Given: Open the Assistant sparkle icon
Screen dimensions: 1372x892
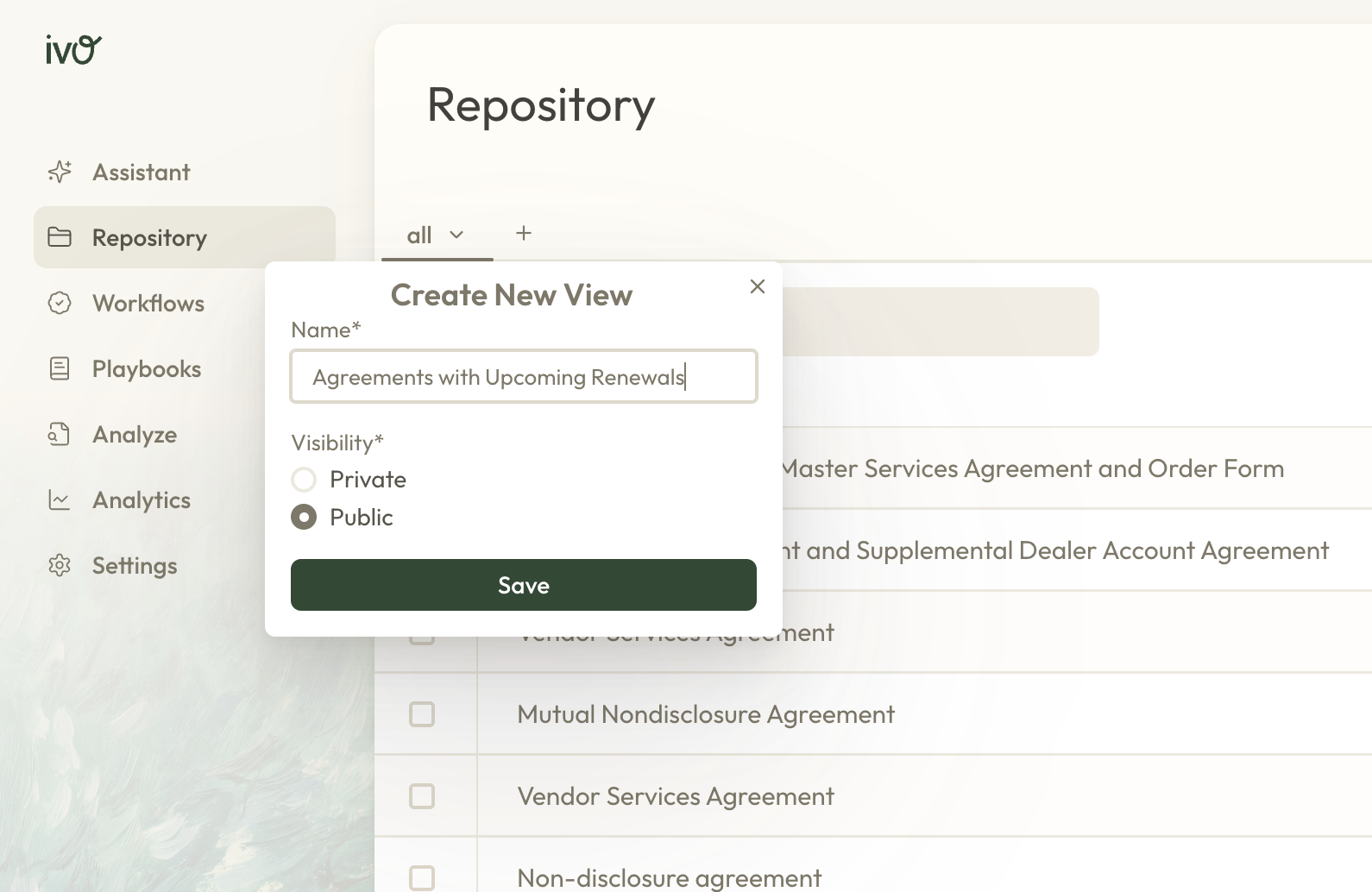Looking at the screenshot, I should point(60,173).
